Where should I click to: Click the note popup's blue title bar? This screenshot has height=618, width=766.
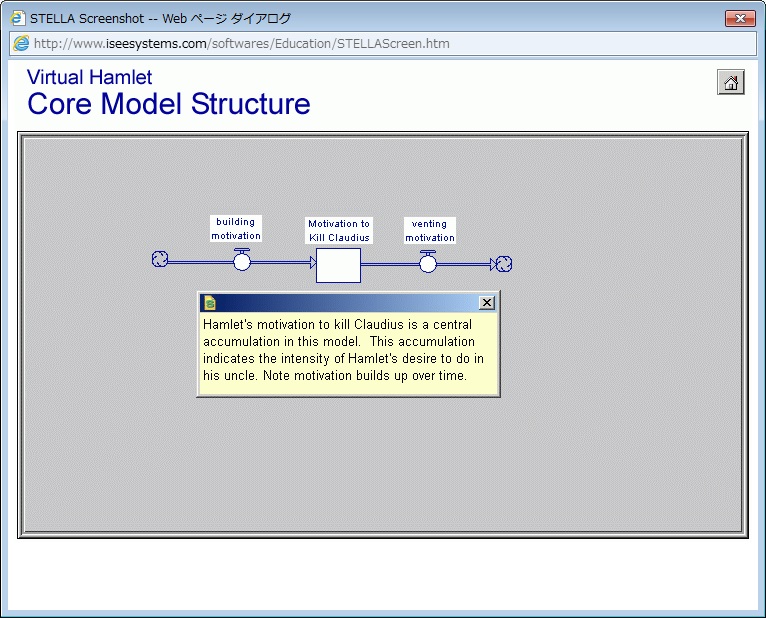pyautogui.click(x=347, y=303)
